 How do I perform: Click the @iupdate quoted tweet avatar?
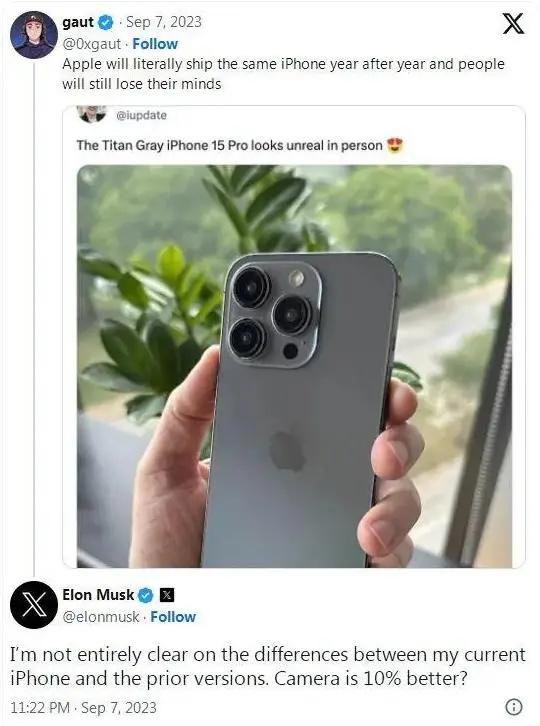coord(91,114)
